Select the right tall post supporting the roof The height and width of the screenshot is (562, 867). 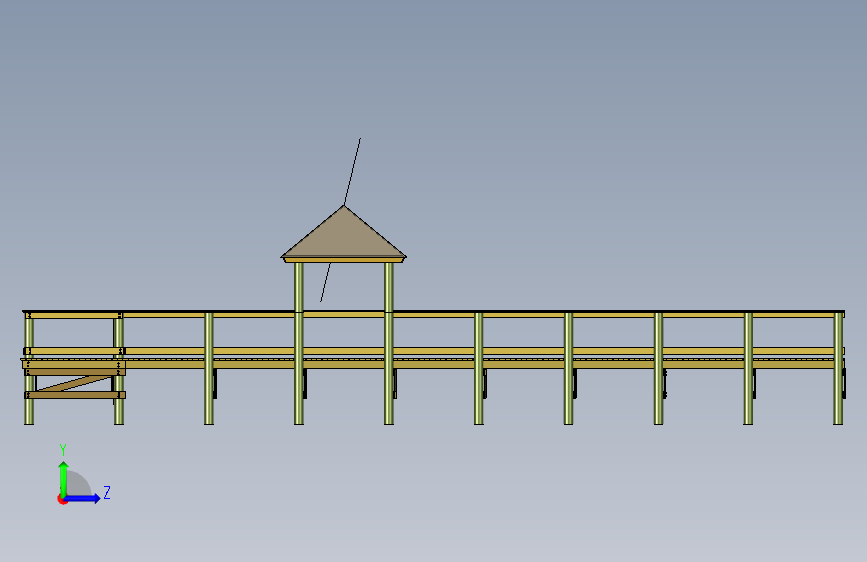point(389,343)
